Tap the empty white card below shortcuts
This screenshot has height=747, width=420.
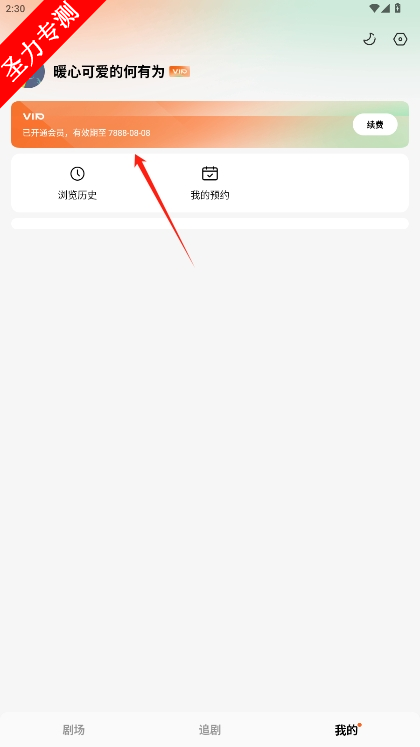(x=210, y=223)
